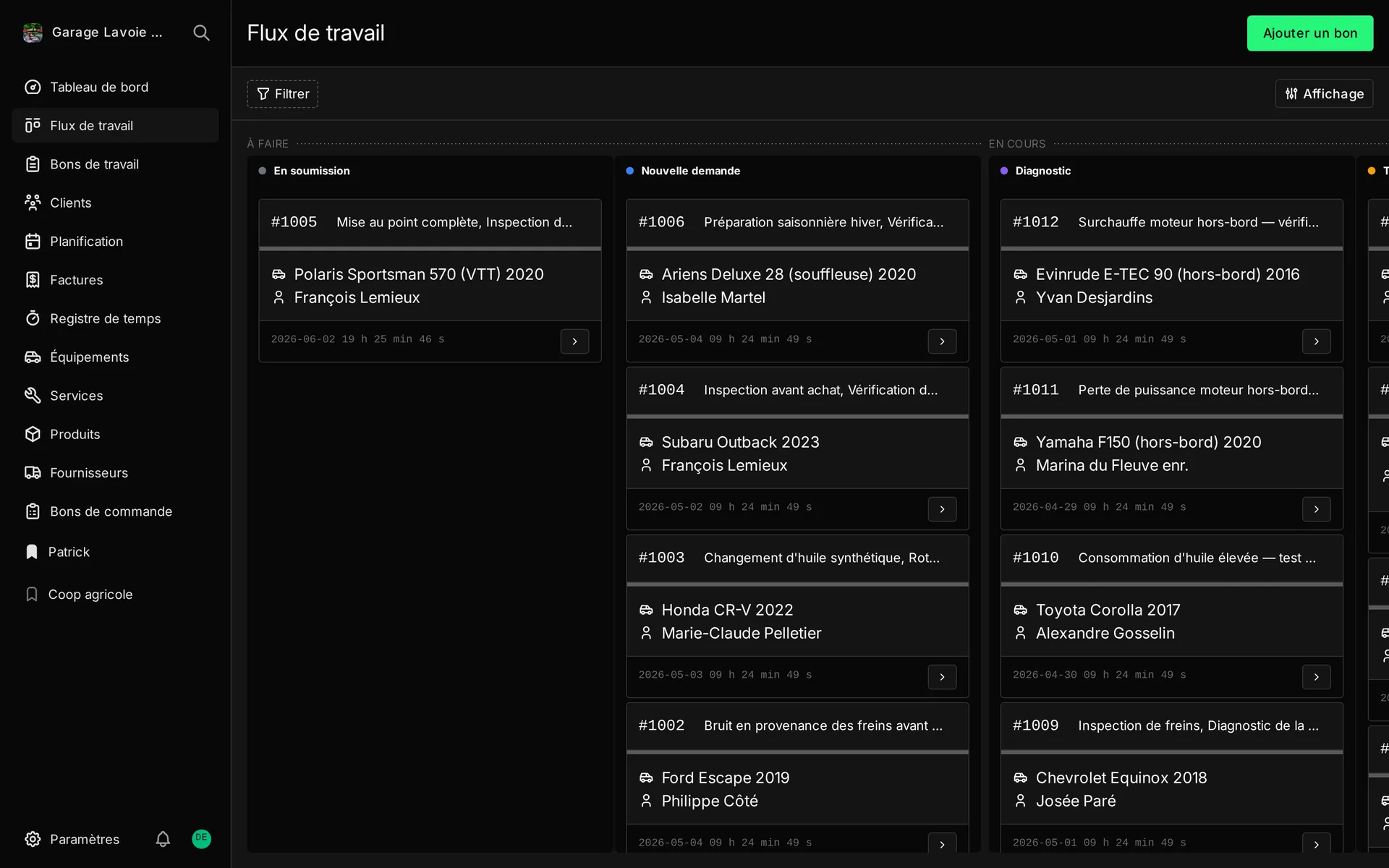Open the DE user avatar
Image resolution: width=1389 pixels, height=868 pixels.
point(201,838)
